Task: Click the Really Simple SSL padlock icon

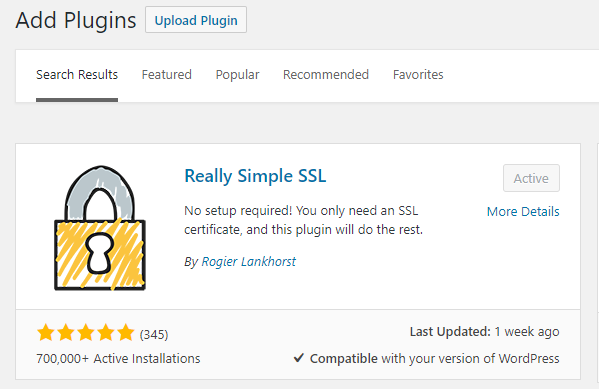Action: pos(100,228)
